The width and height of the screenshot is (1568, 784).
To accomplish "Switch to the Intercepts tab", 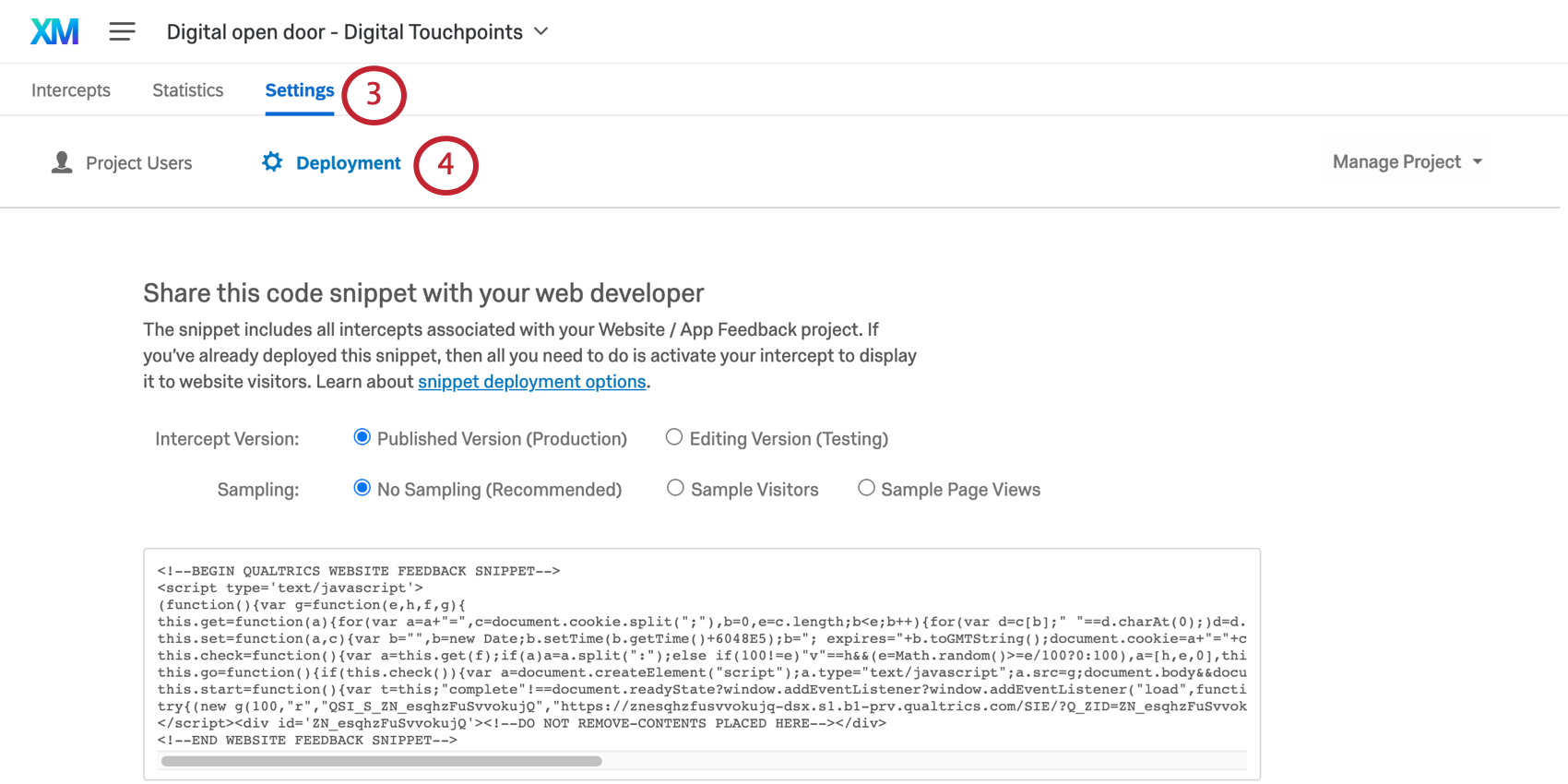I will coord(71,90).
